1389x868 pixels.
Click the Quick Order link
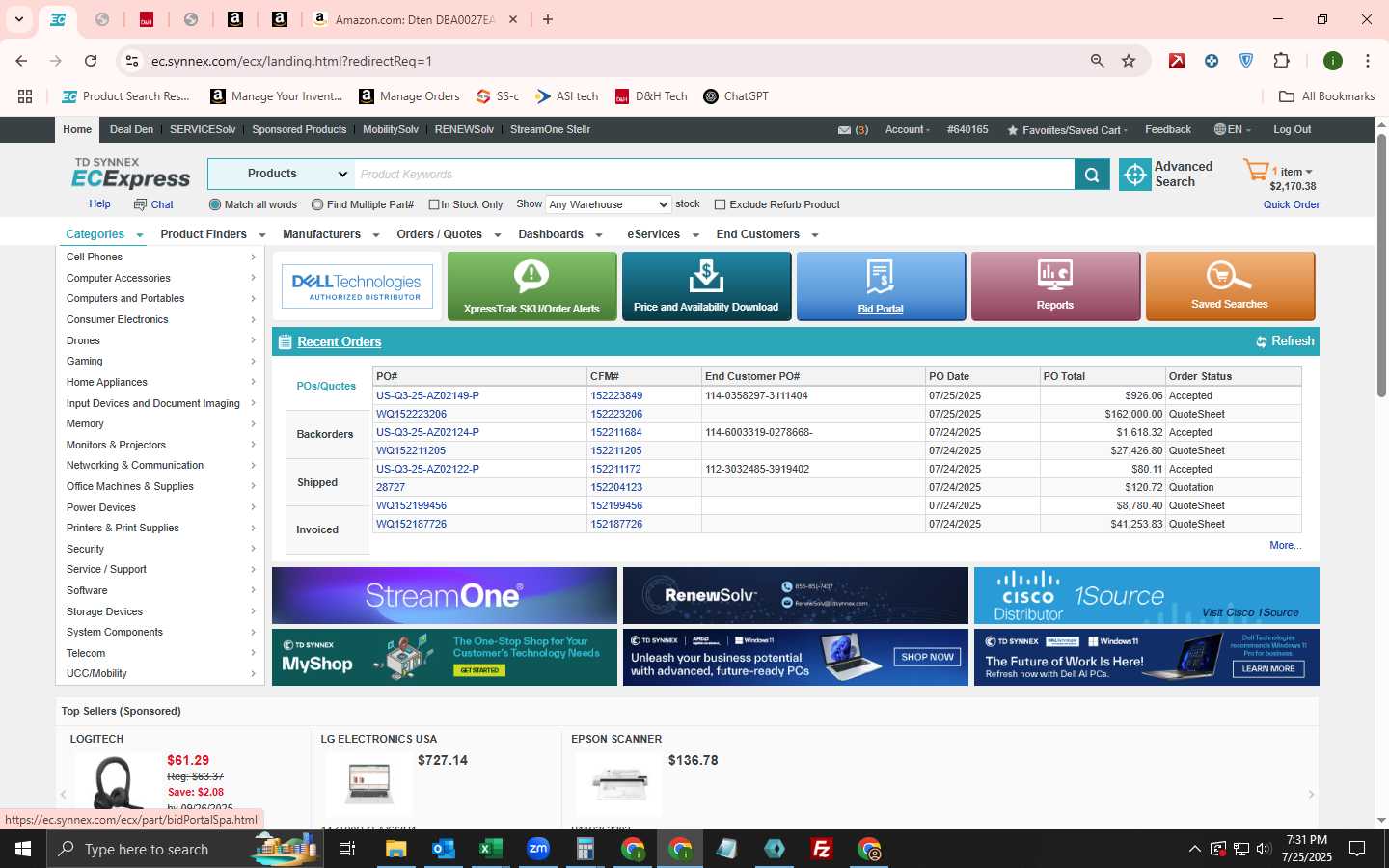(1292, 204)
